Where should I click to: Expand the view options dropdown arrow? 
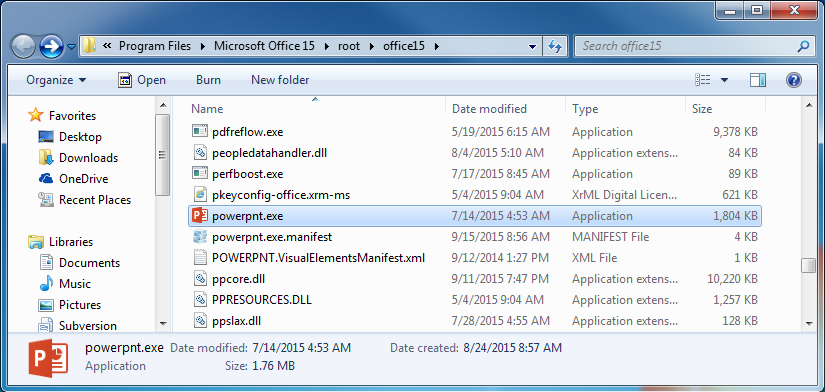pos(725,80)
